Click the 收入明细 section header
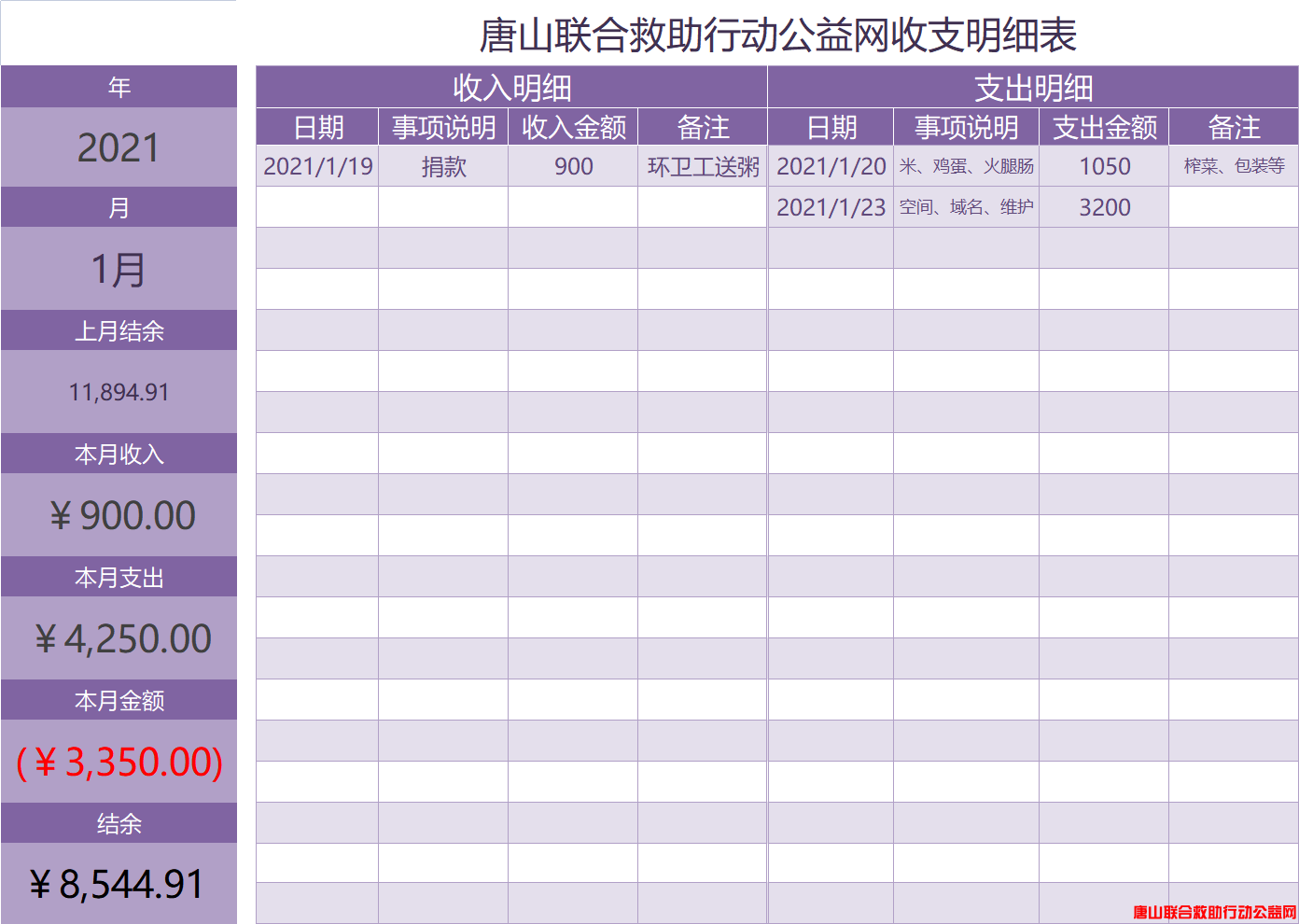The height and width of the screenshot is (924, 1299). [x=511, y=88]
